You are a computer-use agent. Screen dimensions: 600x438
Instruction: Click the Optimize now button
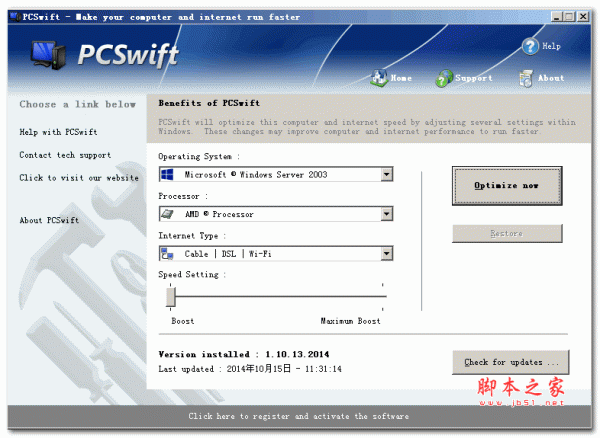(507, 186)
